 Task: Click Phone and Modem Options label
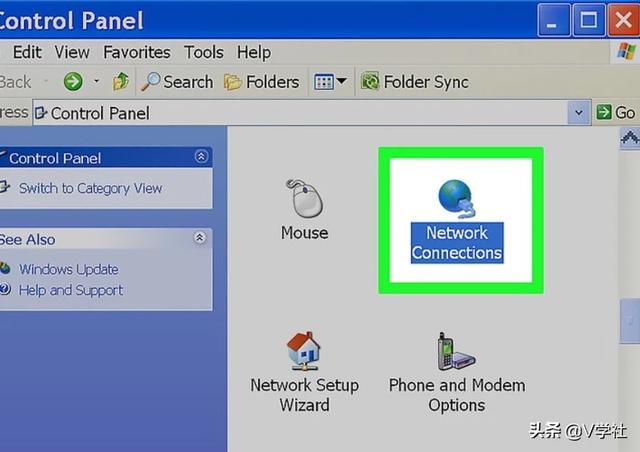[x=457, y=395]
